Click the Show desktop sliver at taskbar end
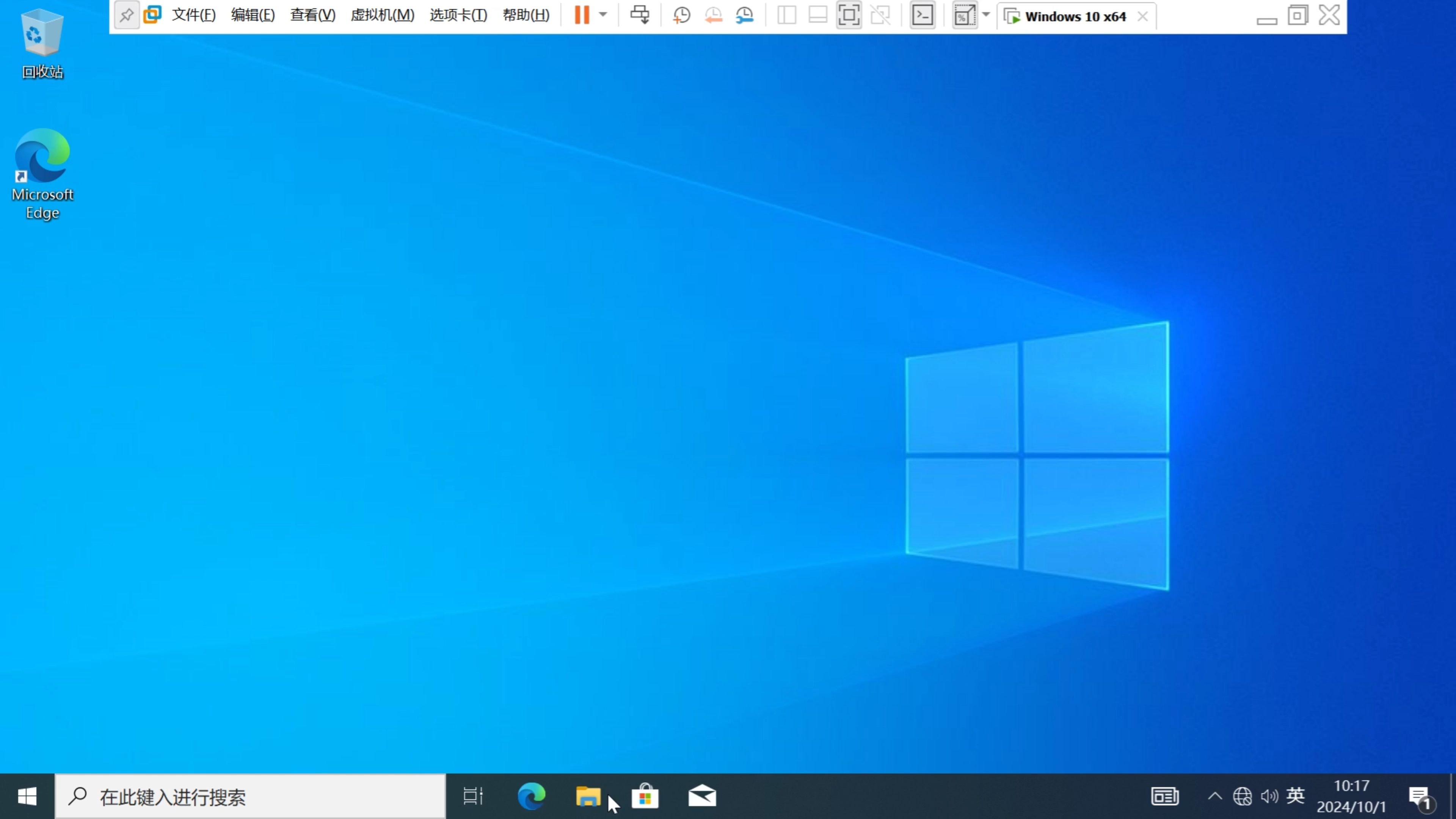The image size is (1456, 819). pyautogui.click(x=1453, y=796)
